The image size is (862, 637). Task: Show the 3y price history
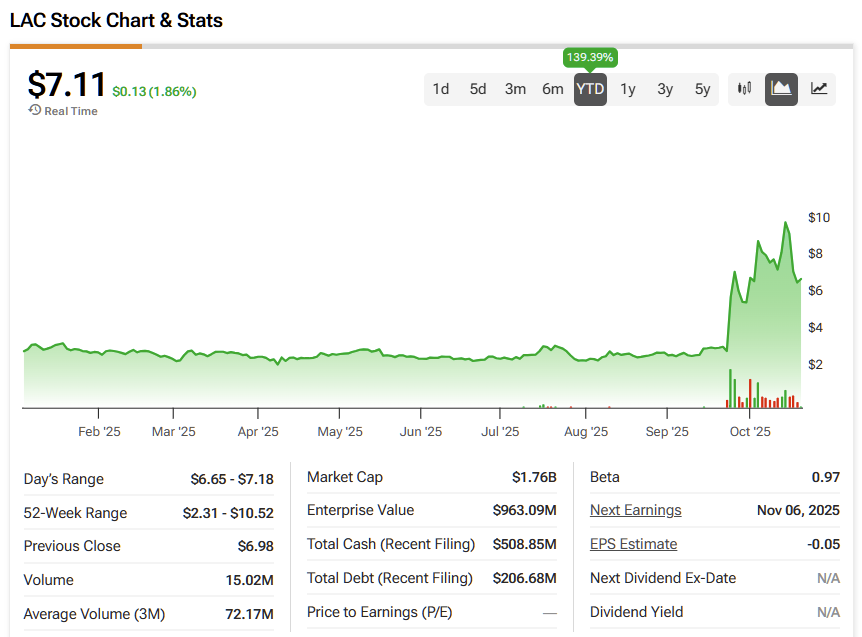(665, 89)
